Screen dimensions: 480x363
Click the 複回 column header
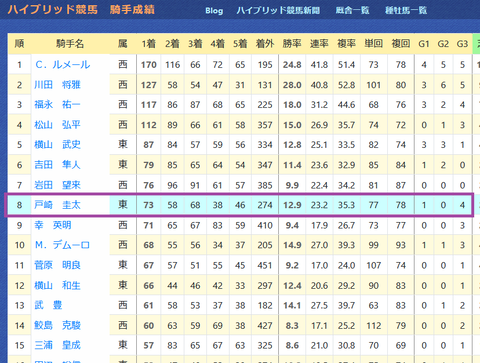click(401, 44)
